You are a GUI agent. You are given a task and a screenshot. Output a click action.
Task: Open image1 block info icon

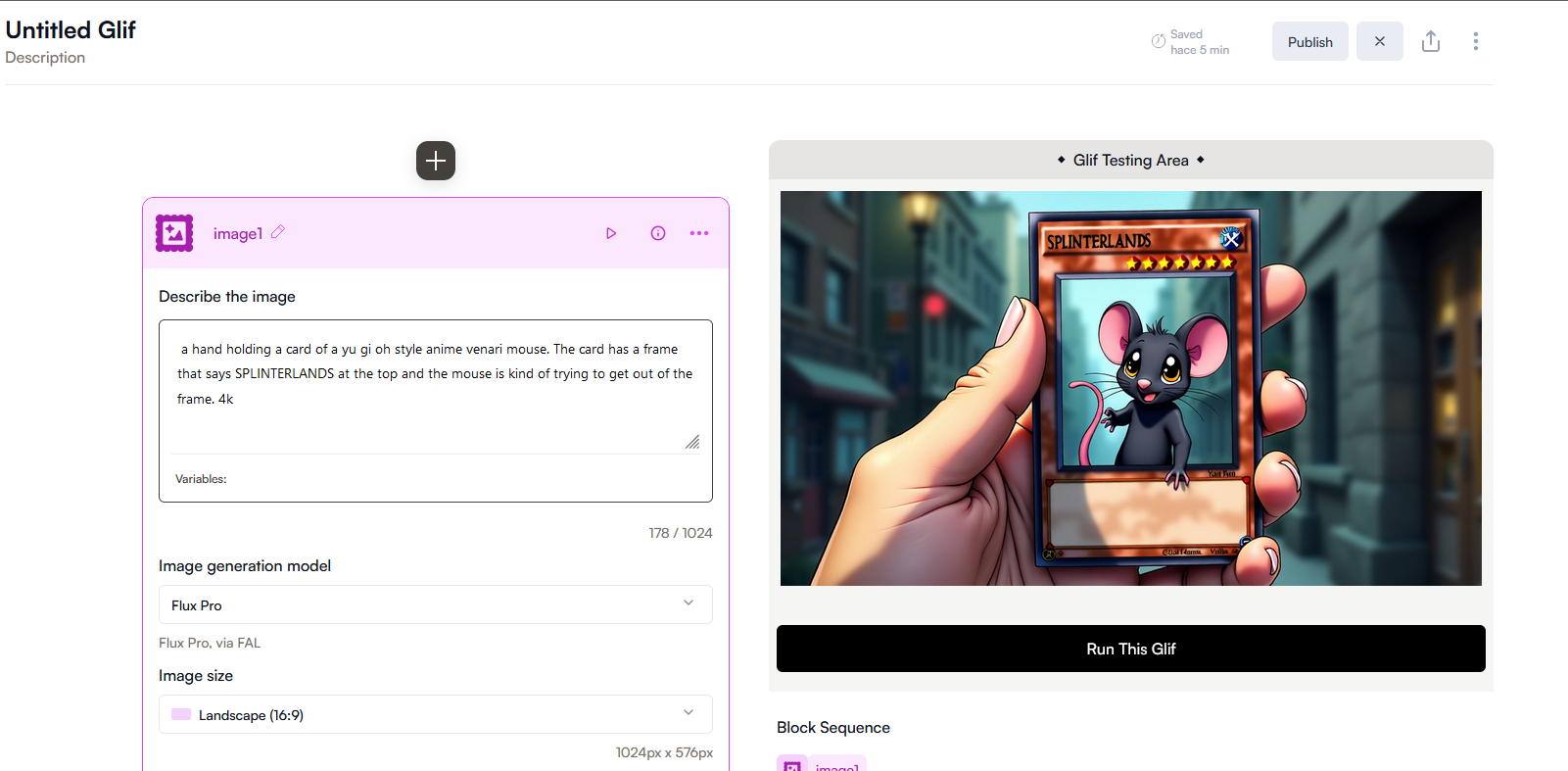click(x=658, y=233)
